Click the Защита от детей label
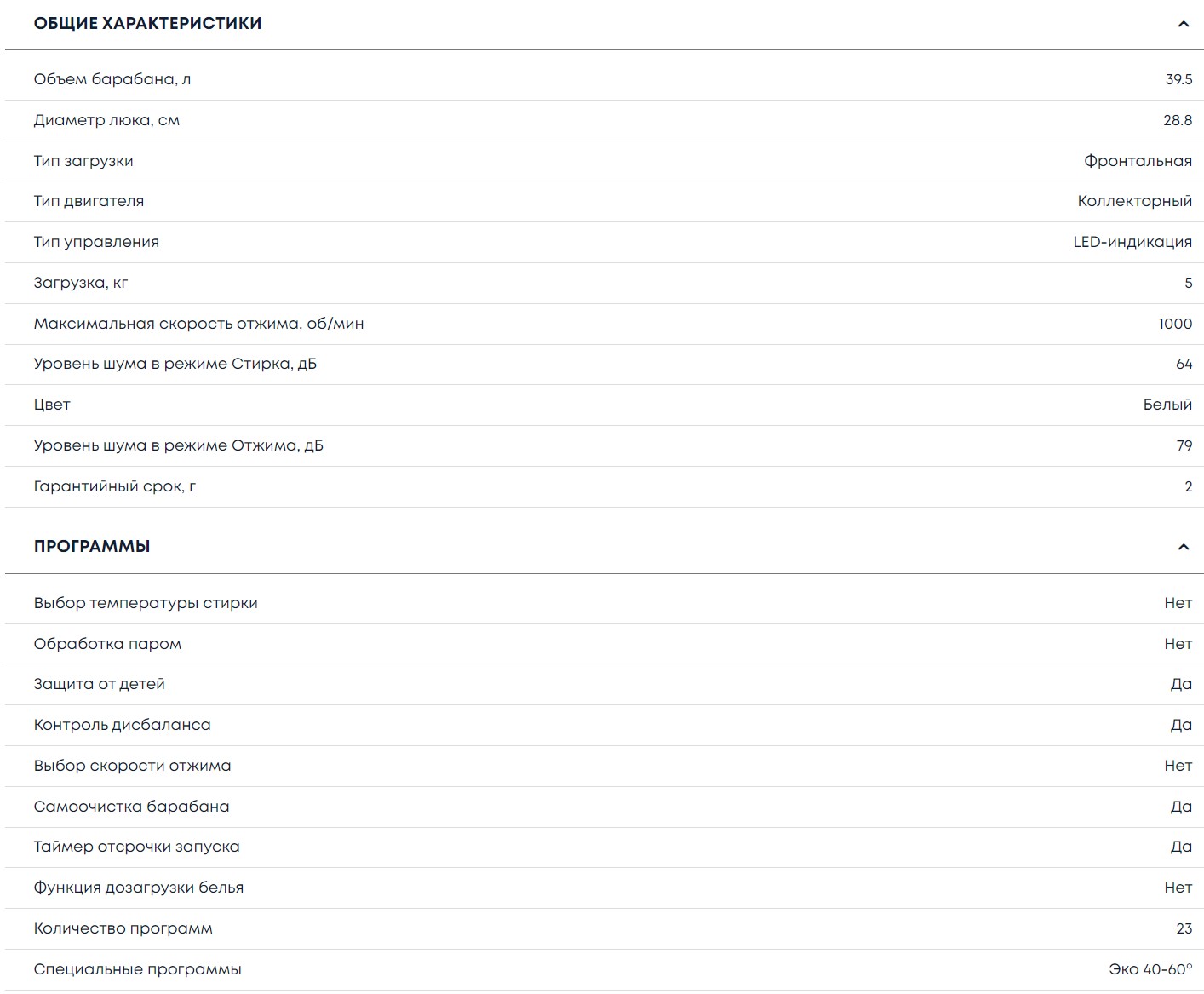The height and width of the screenshot is (994, 1204). click(x=100, y=684)
